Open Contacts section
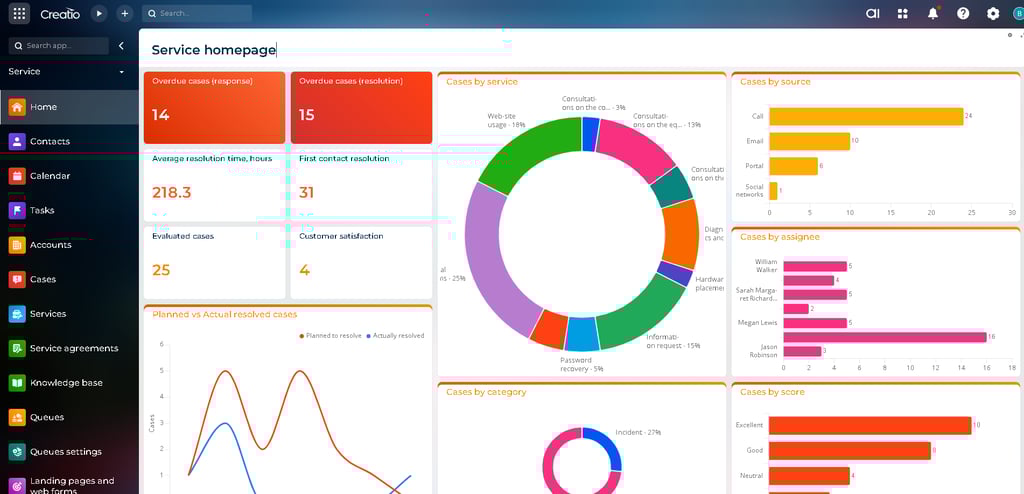This screenshot has width=1024, height=494. [x=69, y=142]
